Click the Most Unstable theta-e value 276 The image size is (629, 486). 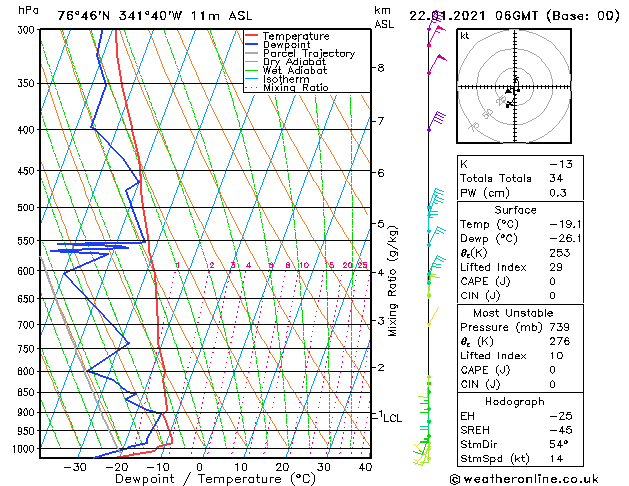(560, 342)
